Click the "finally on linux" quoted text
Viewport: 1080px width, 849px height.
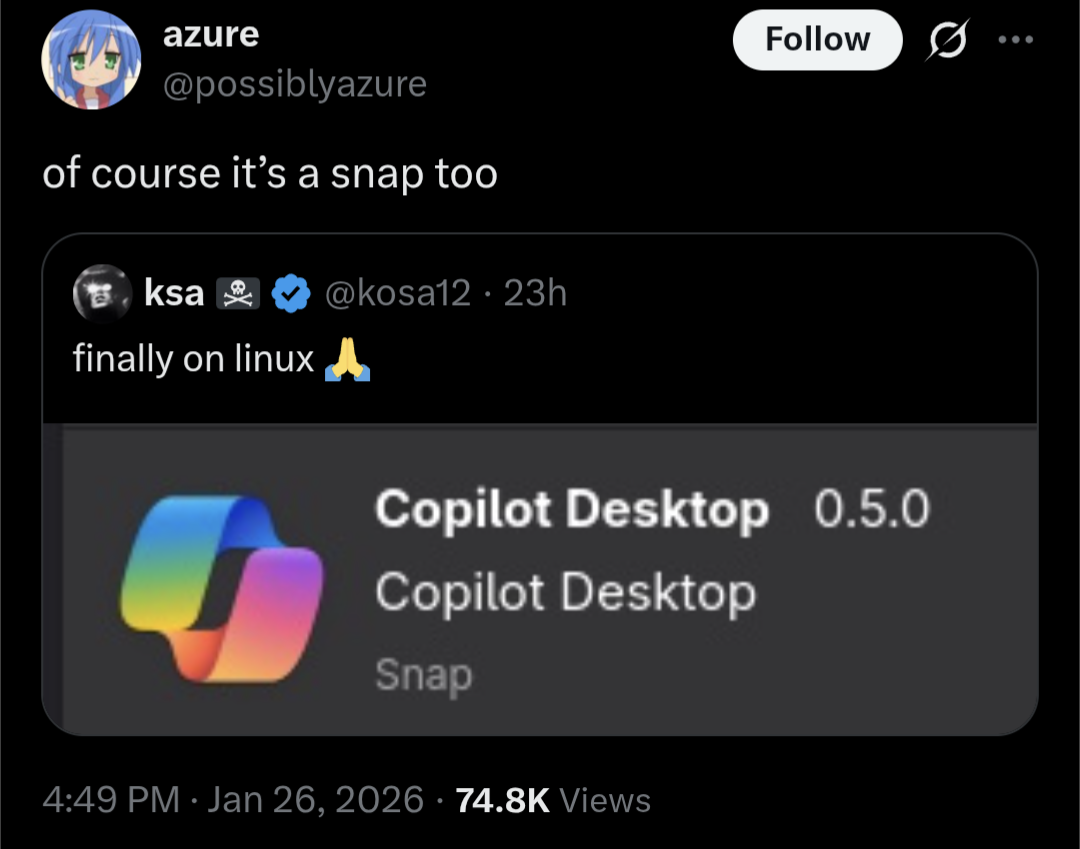pyautogui.click(x=194, y=359)
